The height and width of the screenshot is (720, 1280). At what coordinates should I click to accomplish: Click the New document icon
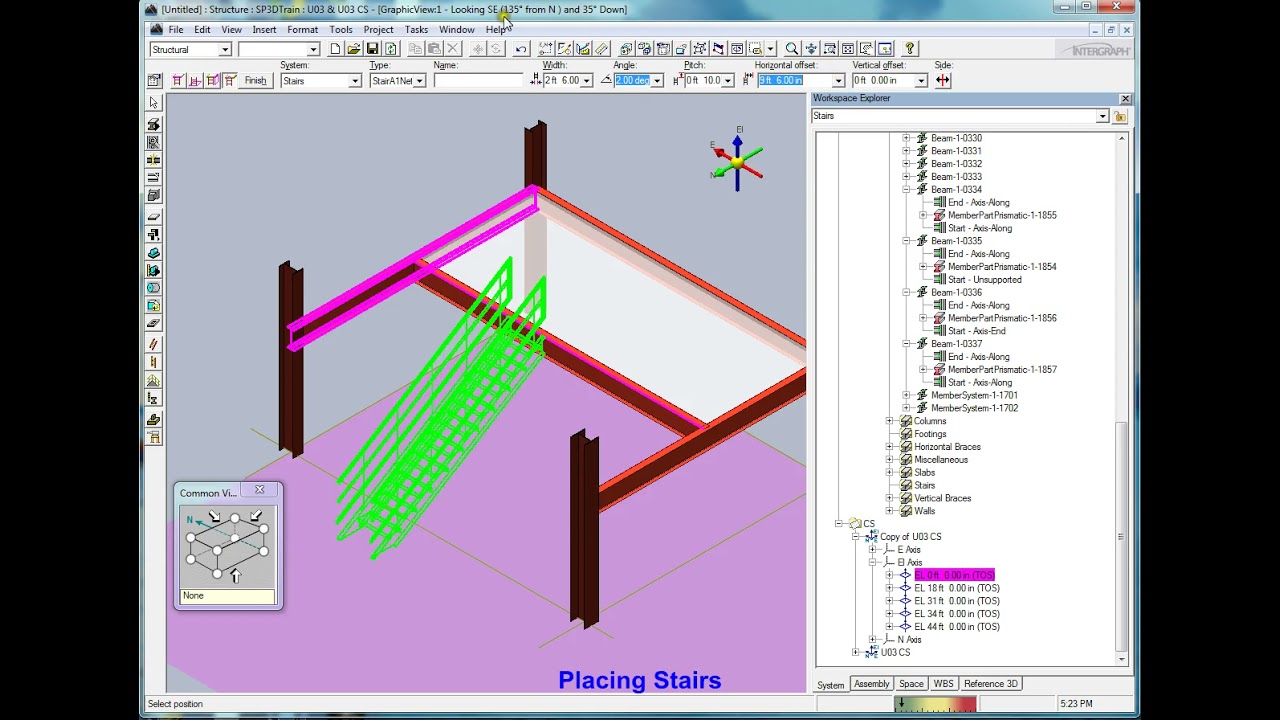click(x=335, y=49)
